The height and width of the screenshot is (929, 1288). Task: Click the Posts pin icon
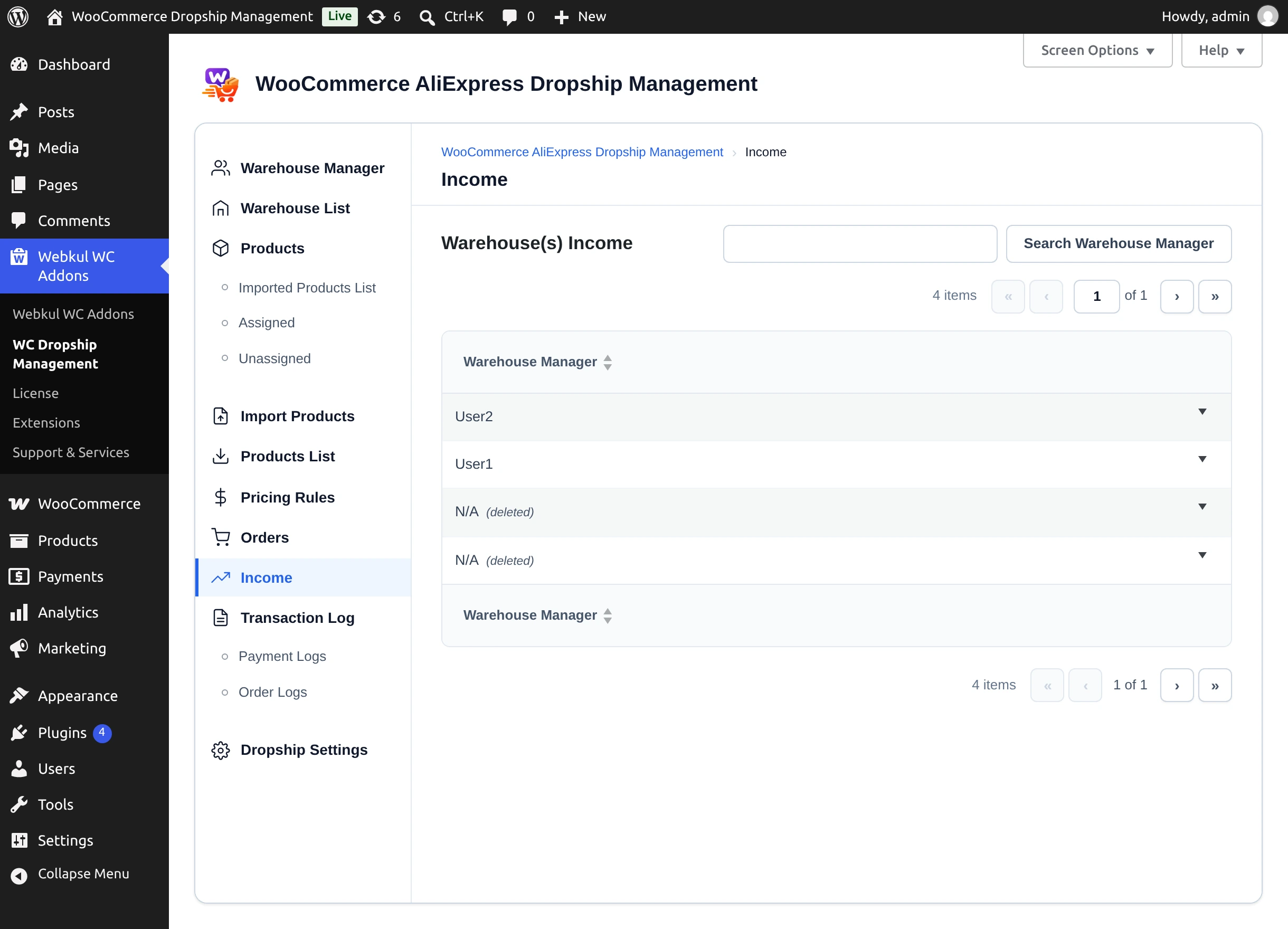19,112
